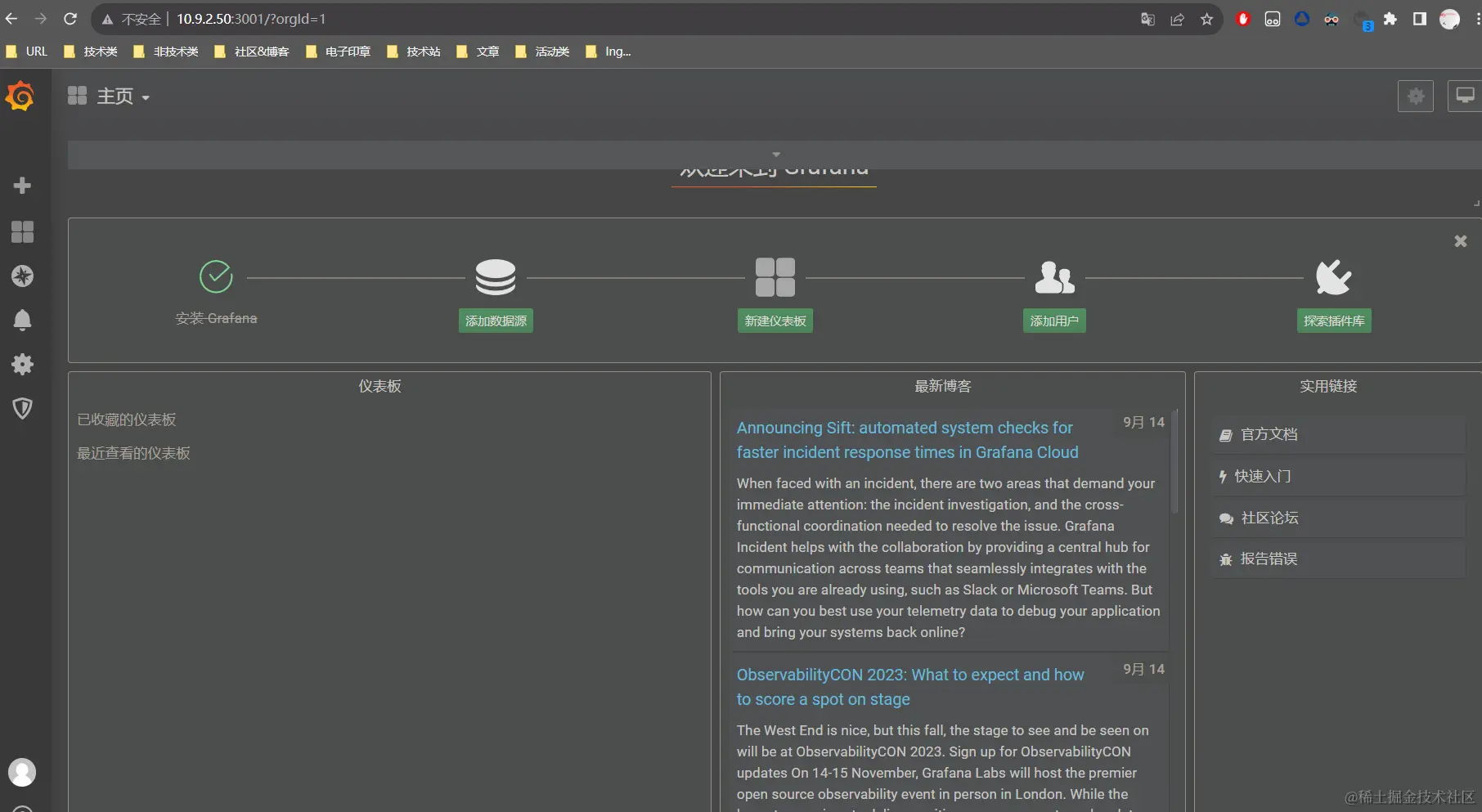Cycle view mode with the monitor icon
The width and height of the screenshot is (1482, 812).
click(x=1465, y=96)
